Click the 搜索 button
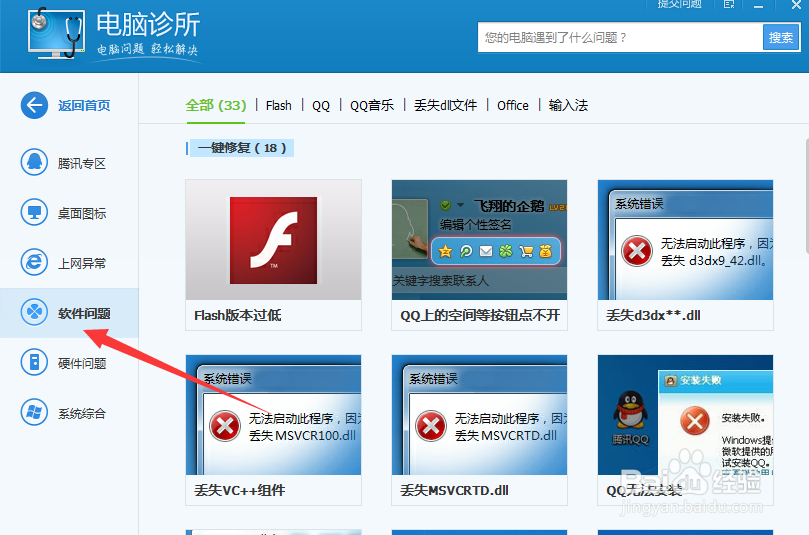The height and width of the screenshot is (535, 809). click(781, 38)
